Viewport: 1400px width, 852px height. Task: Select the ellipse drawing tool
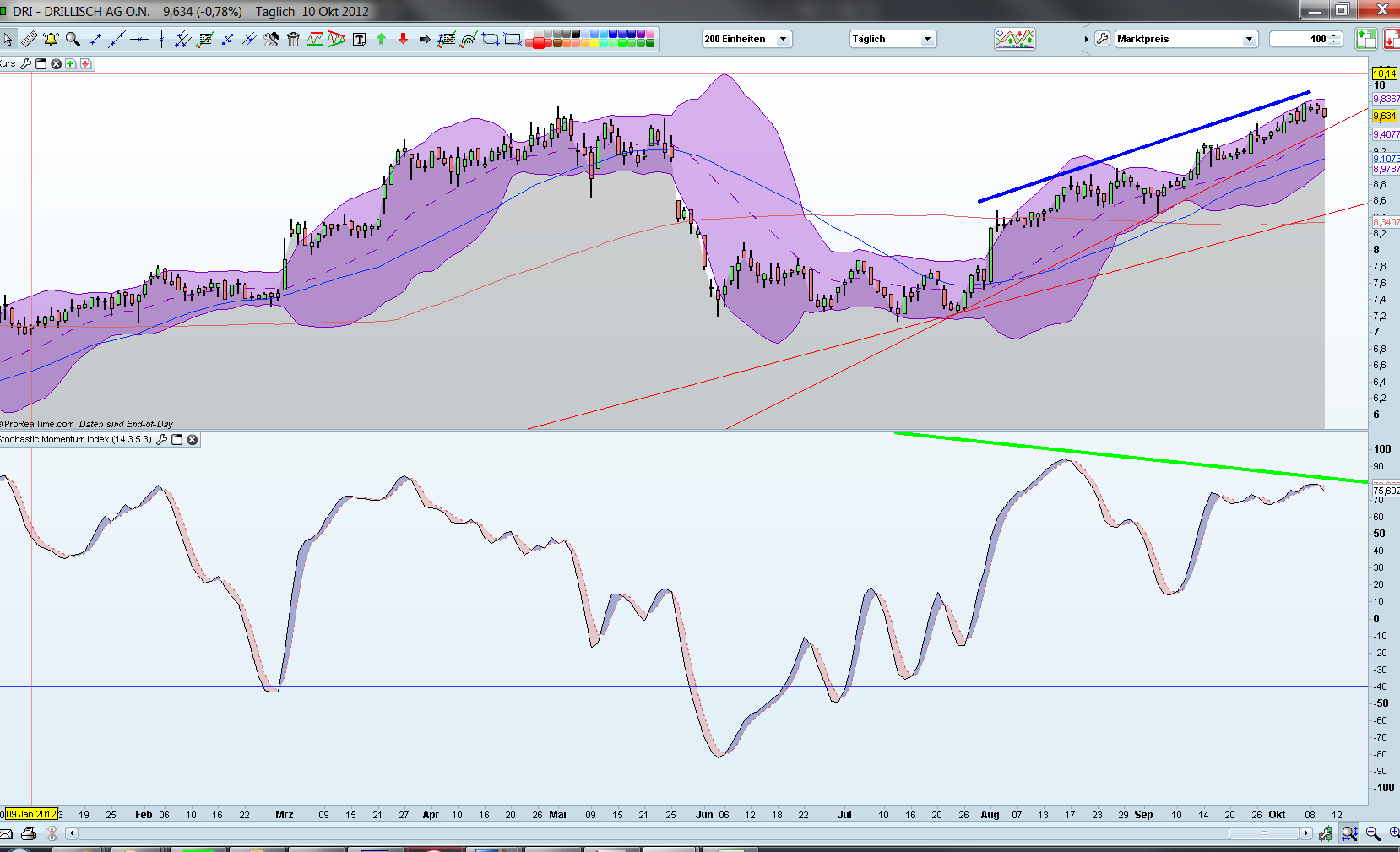point(491,39)
